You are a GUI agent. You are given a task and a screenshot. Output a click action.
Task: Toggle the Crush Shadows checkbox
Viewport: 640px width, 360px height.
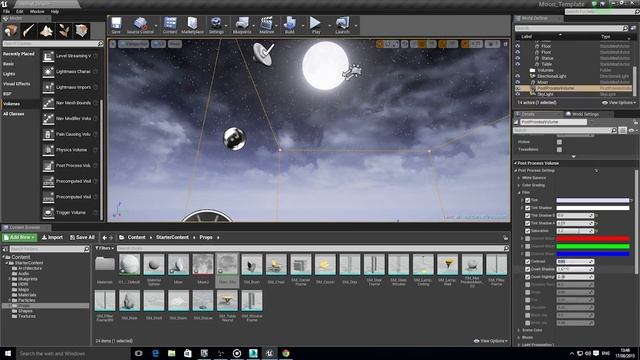pos(527,269)
